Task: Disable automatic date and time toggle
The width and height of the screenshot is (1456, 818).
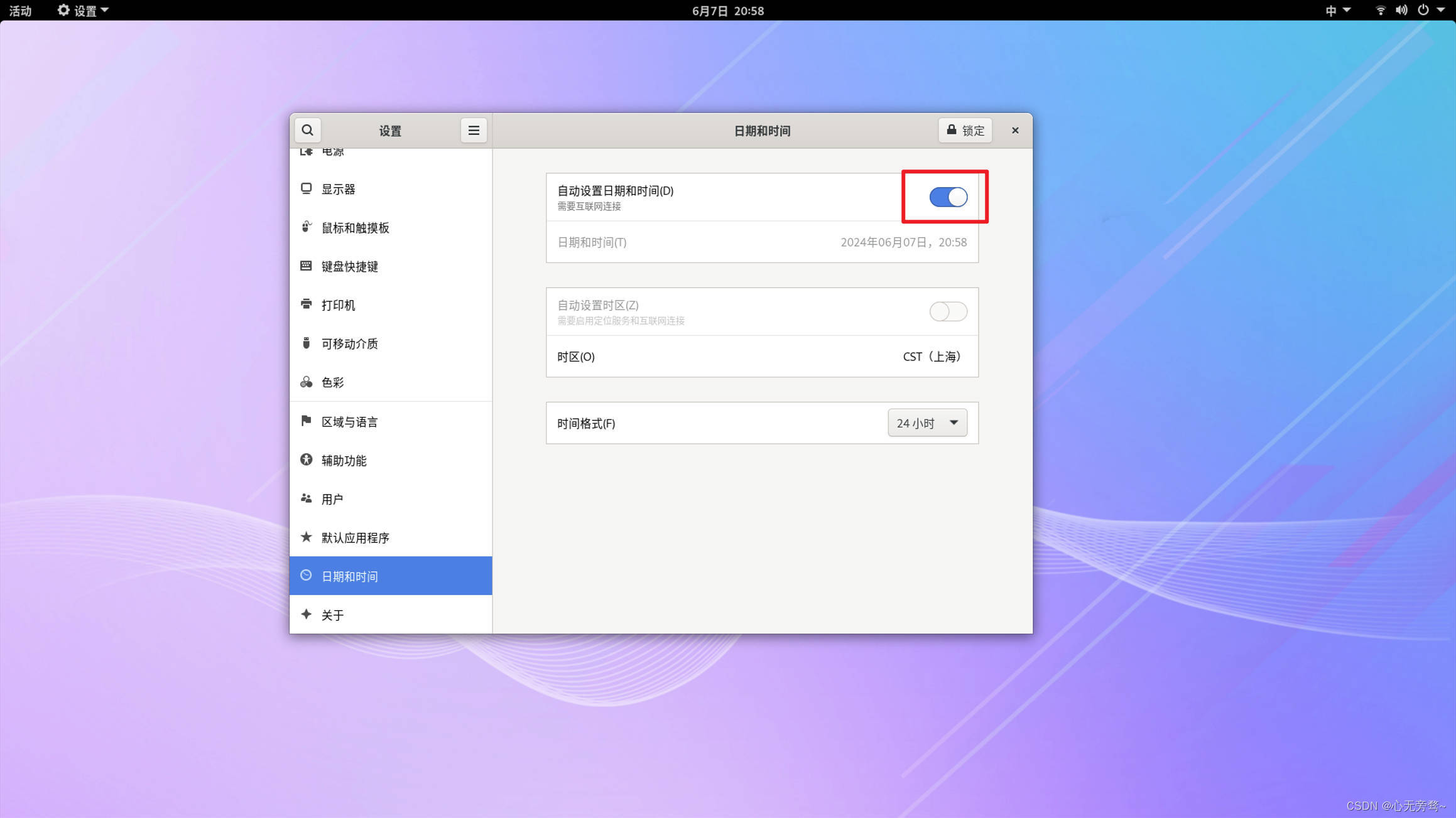Action: 948,197
